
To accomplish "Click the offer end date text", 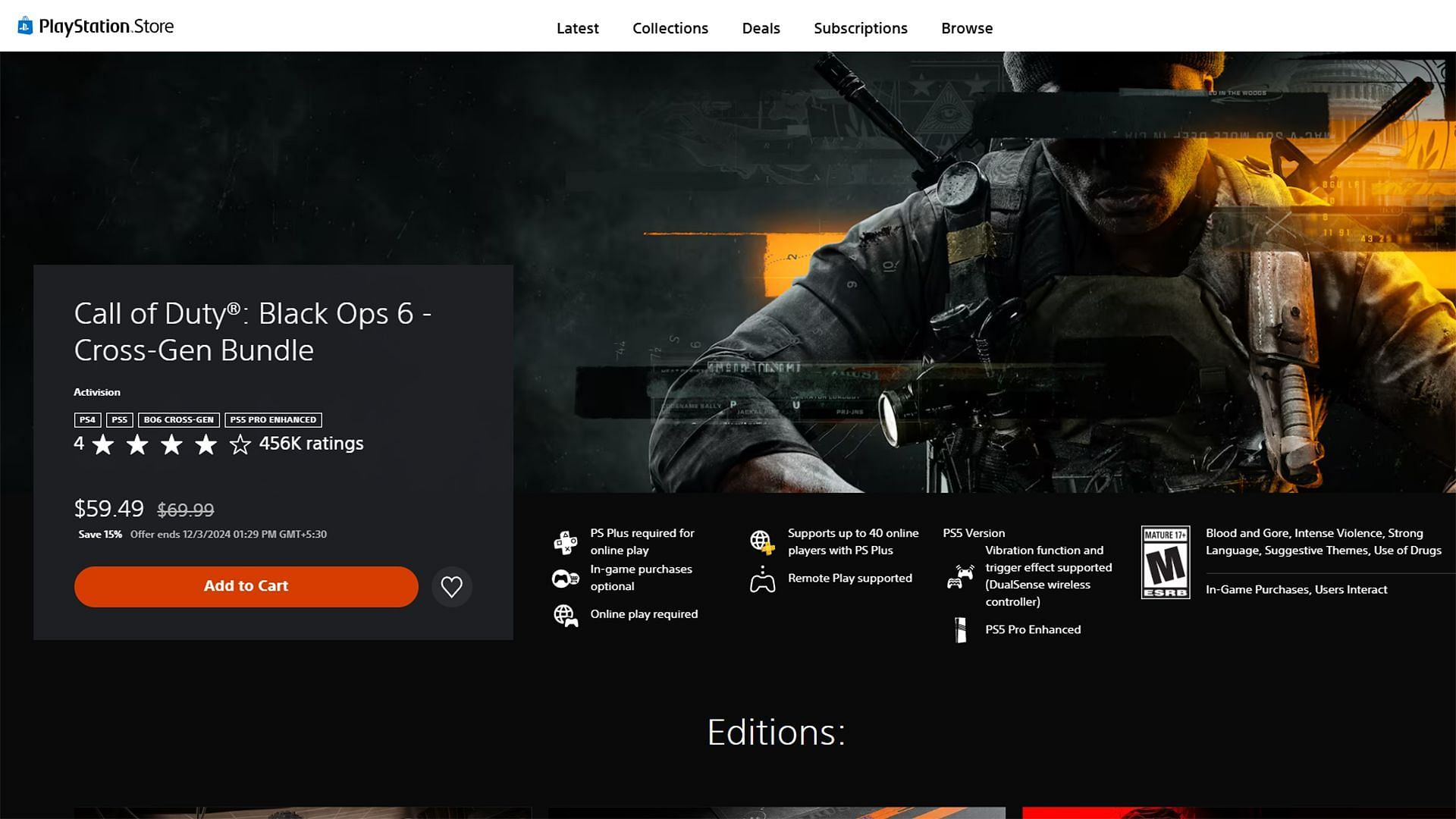I will [x=228, y=534].
